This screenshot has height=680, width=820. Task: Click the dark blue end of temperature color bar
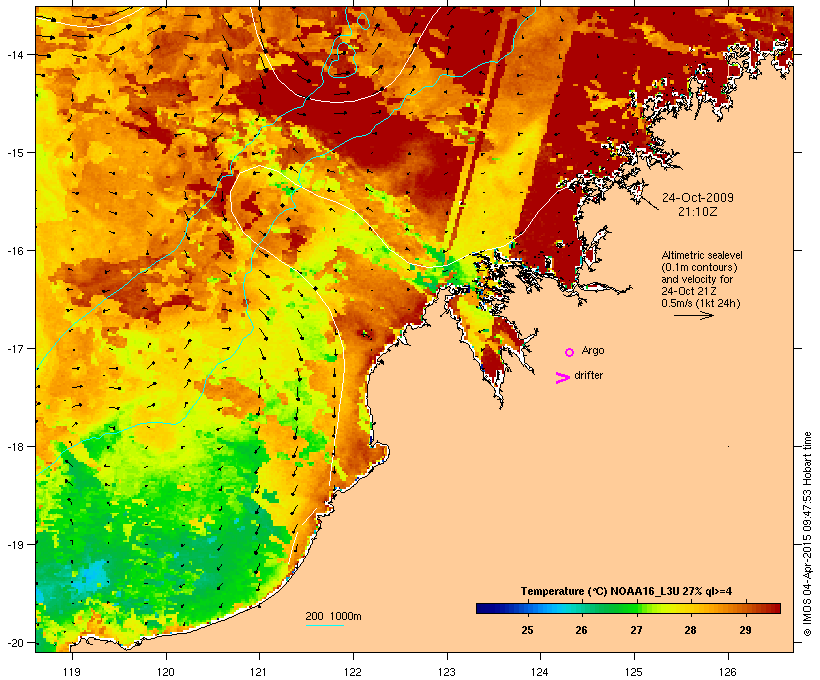(x=482, y=608)
